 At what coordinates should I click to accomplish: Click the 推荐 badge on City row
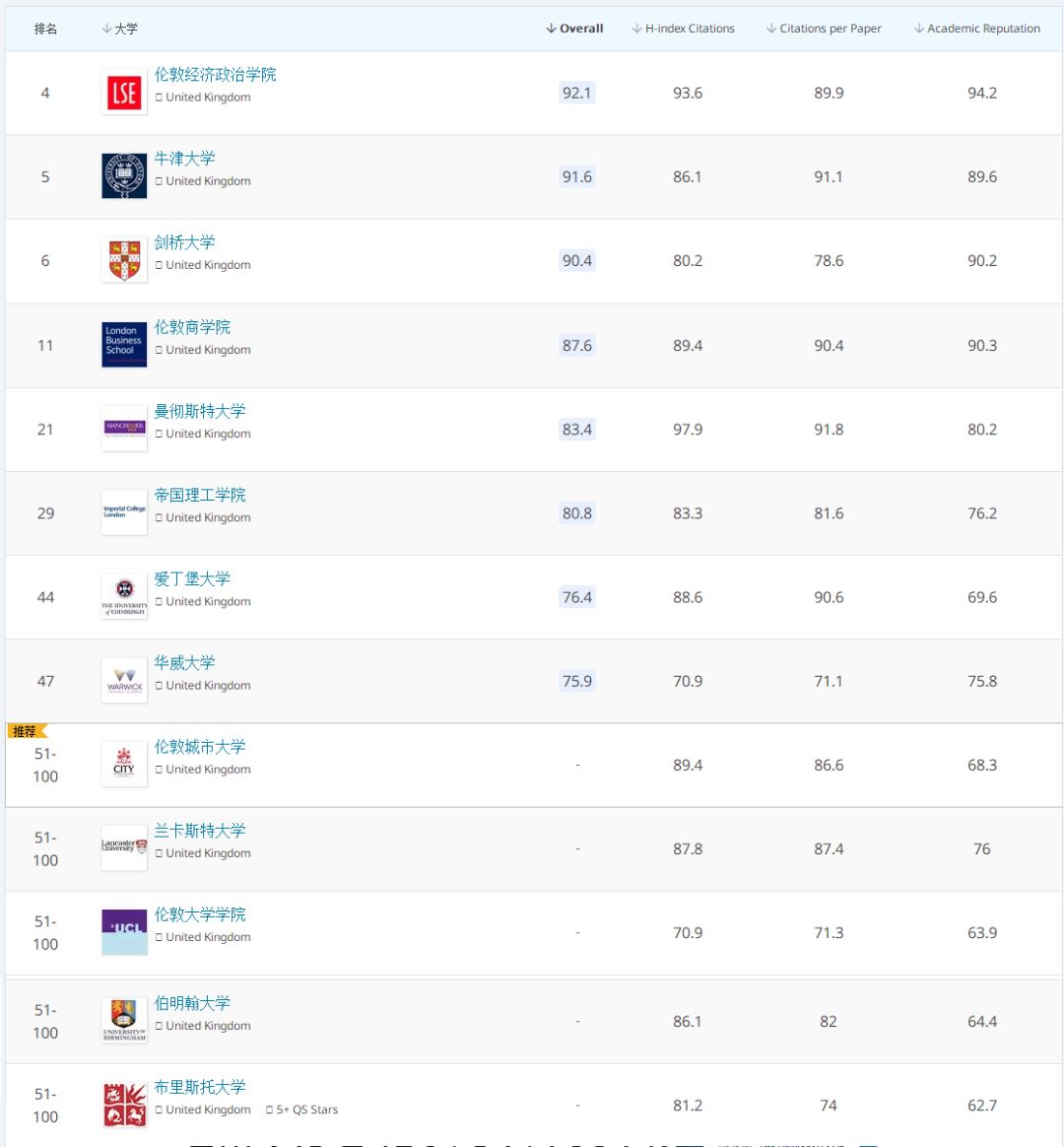point(25,731)
